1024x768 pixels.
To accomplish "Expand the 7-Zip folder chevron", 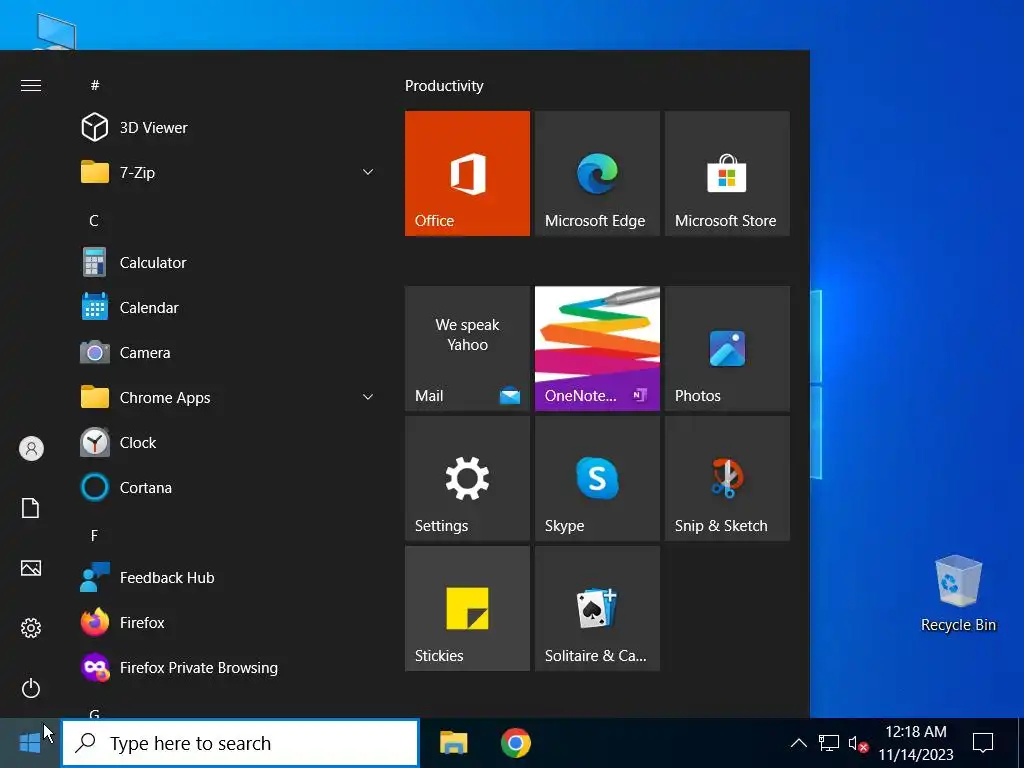I will [x=368, y=172].
